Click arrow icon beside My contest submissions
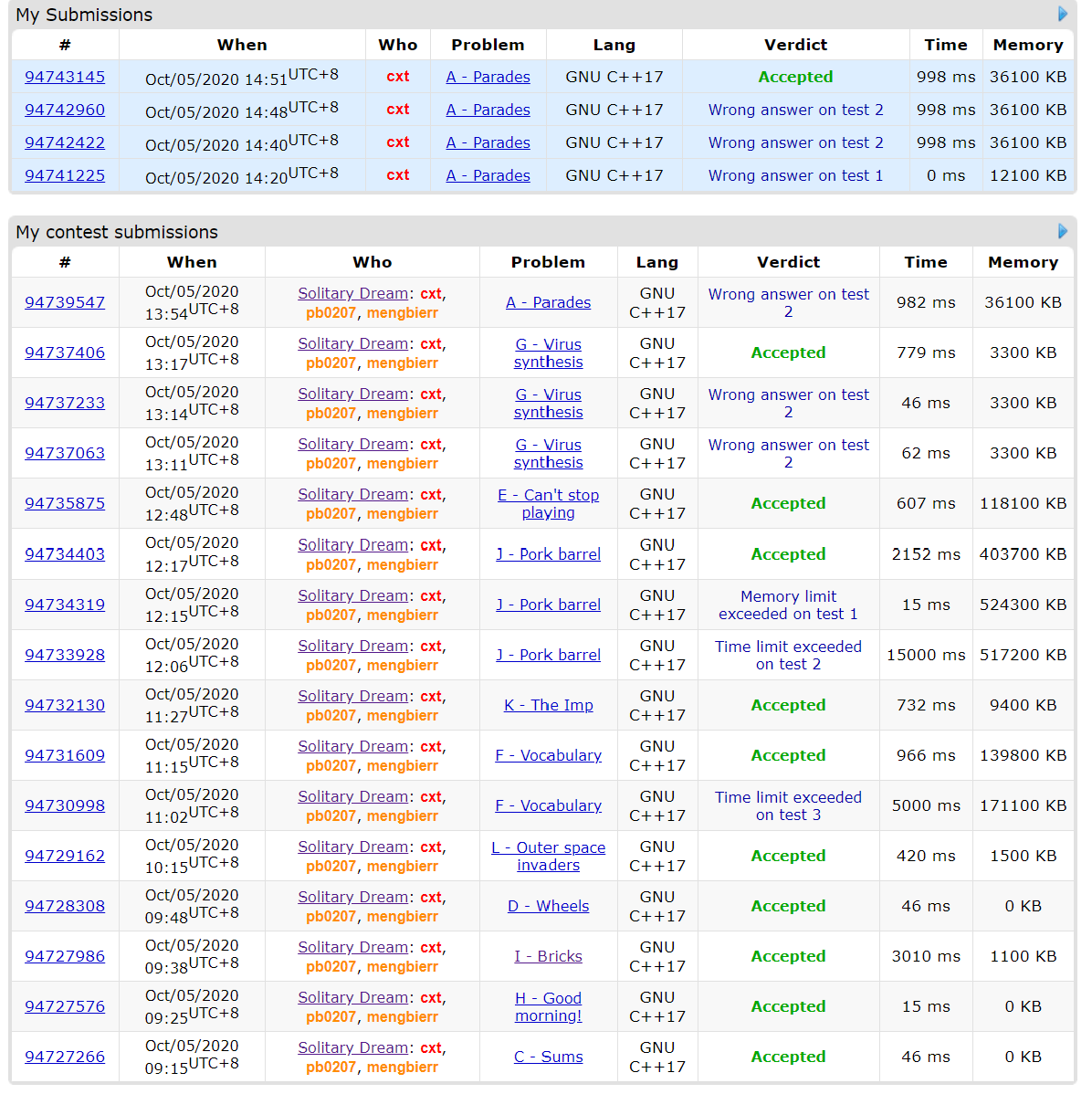The image size is (1092, 1094). coord(1062,232)
